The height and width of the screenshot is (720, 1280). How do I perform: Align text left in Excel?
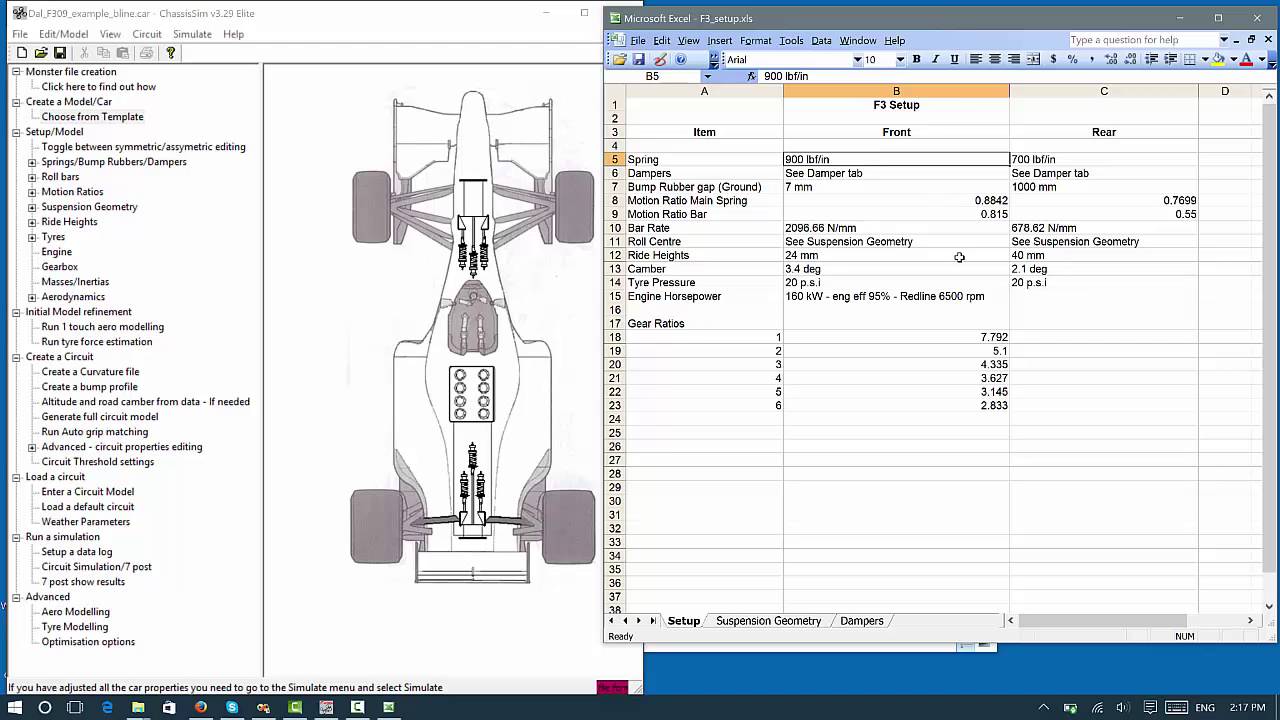pyautogui.click(x=975, y=60)
